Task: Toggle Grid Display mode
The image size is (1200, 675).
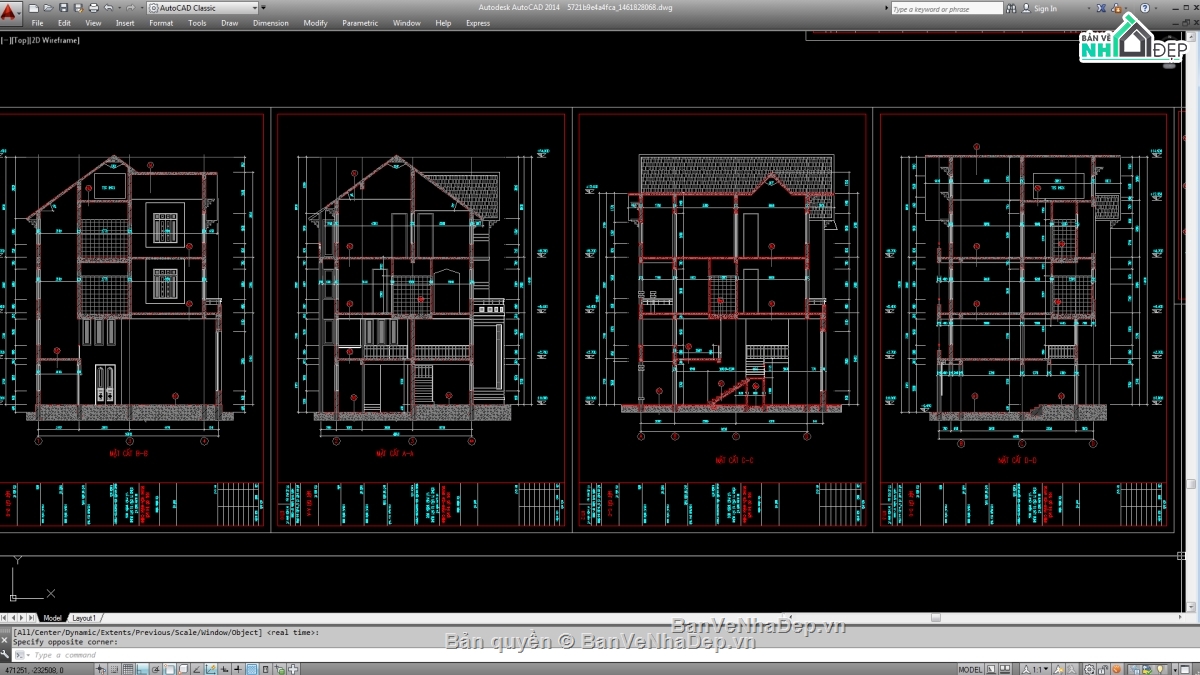Action: tap(128, 668)
